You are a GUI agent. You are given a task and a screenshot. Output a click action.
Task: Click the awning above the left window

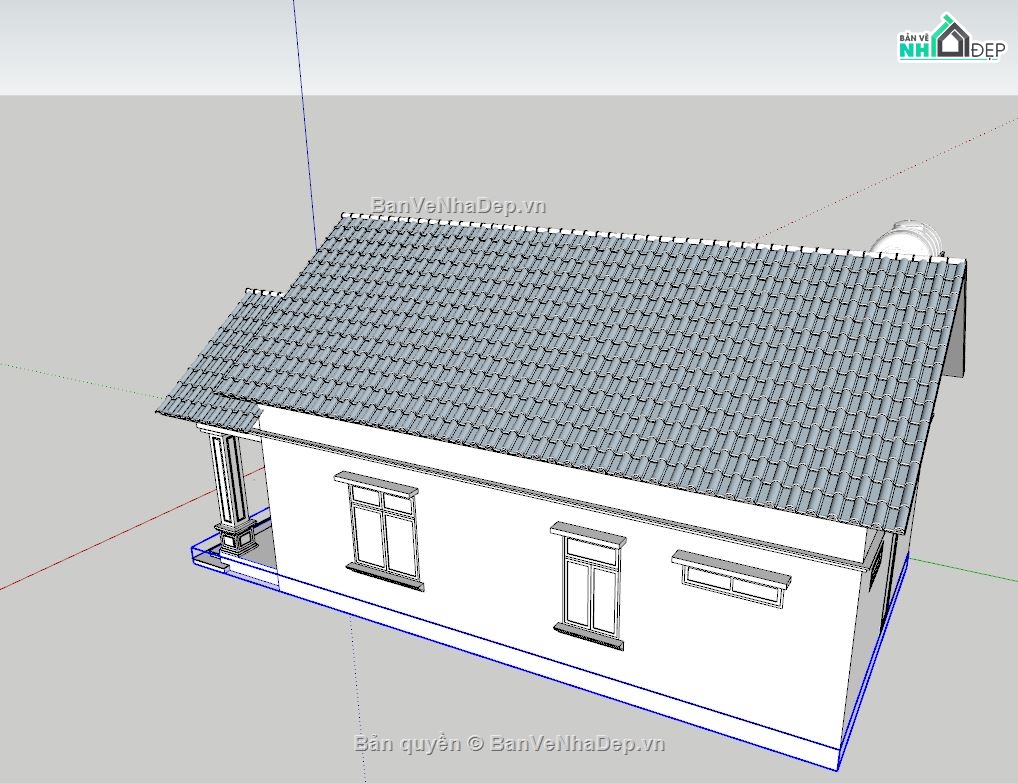coord(376,483)
